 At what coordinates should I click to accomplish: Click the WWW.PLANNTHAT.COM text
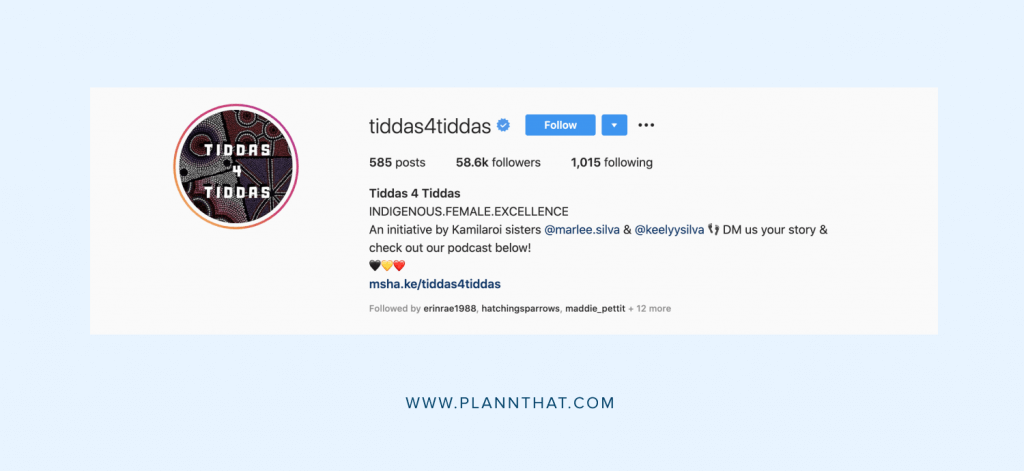510,403
